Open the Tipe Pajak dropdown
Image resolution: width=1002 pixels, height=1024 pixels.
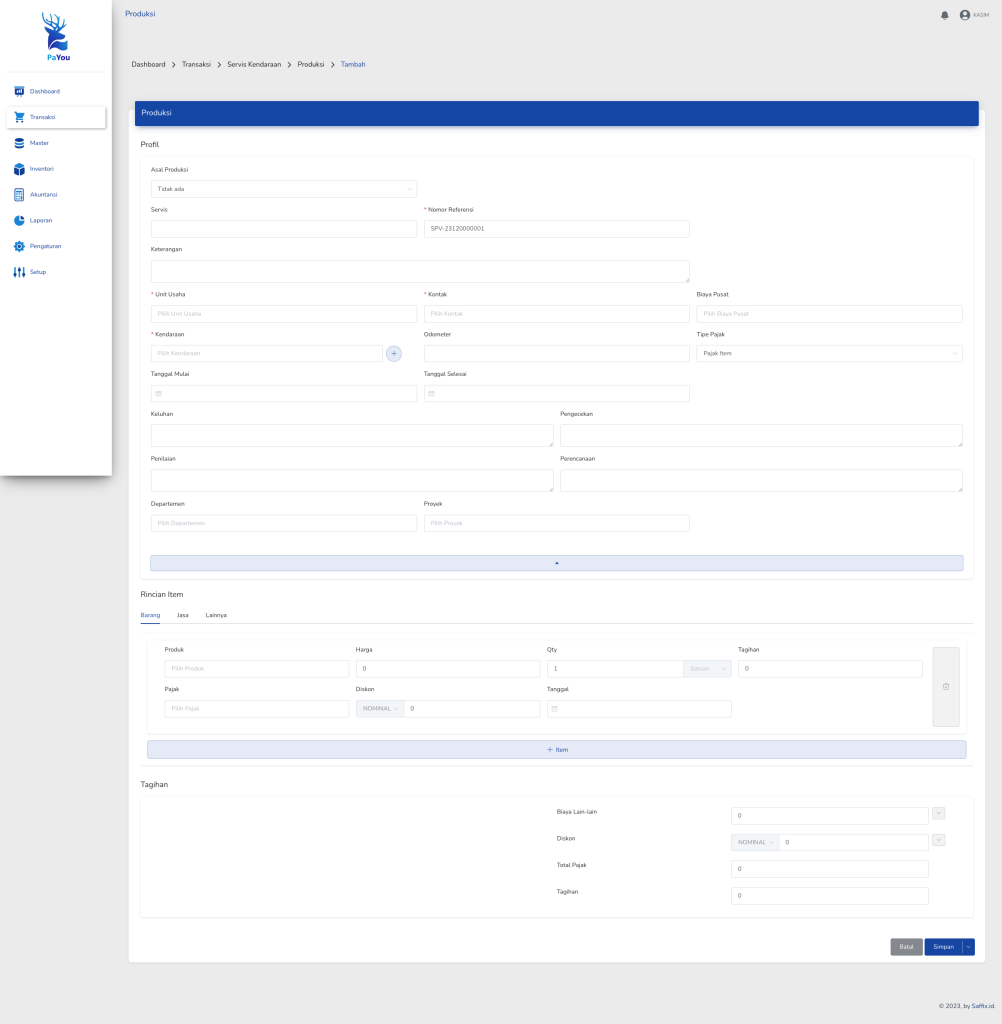click(829, 353)
